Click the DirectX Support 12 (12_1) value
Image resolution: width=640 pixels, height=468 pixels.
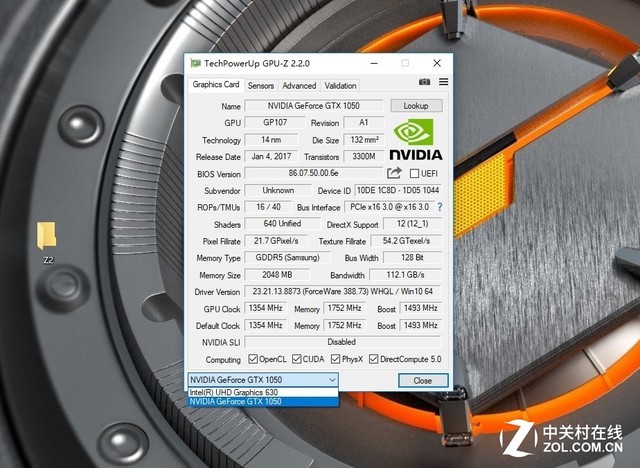coord(412,224)
